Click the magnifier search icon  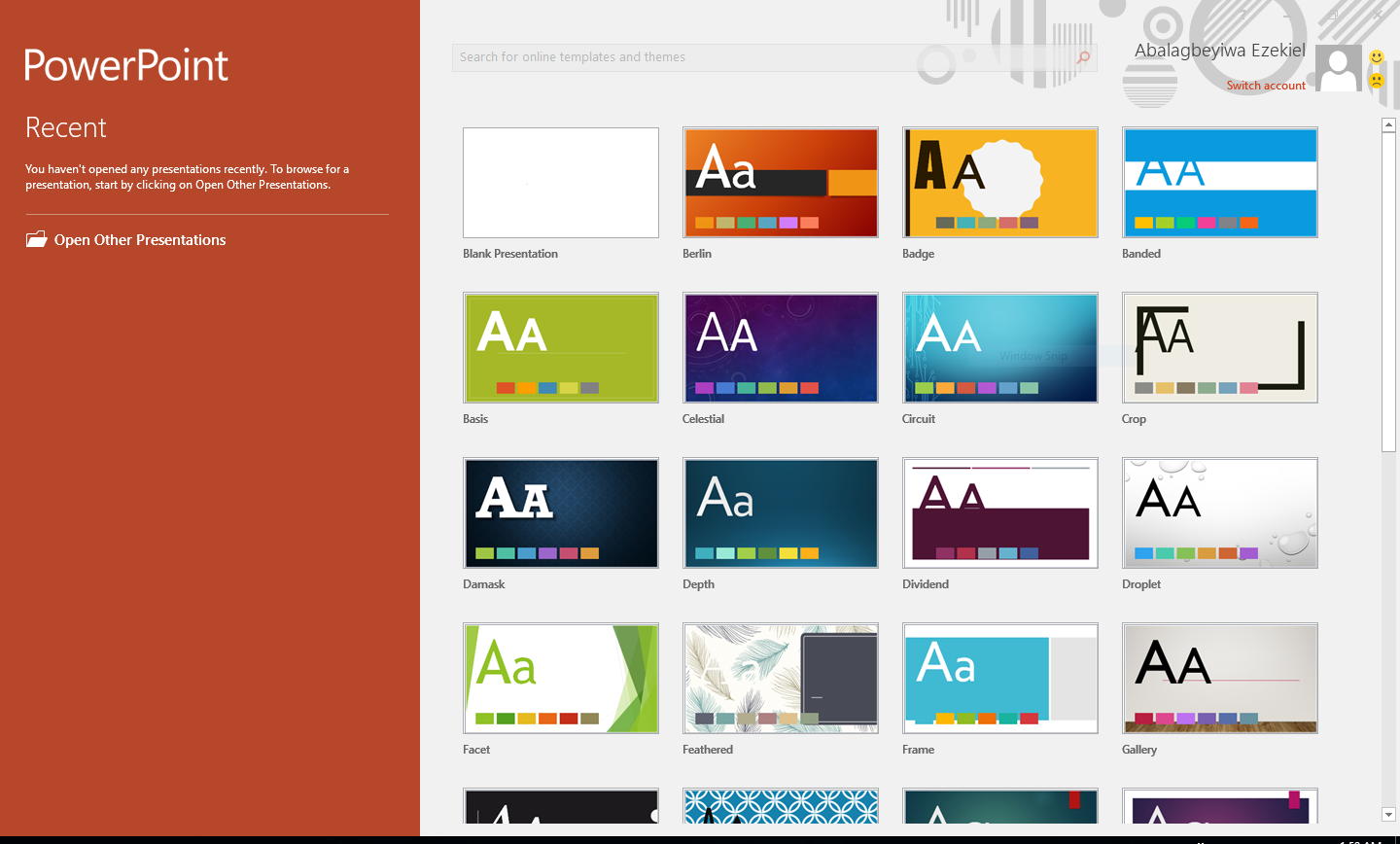(x=1083, y=57)
